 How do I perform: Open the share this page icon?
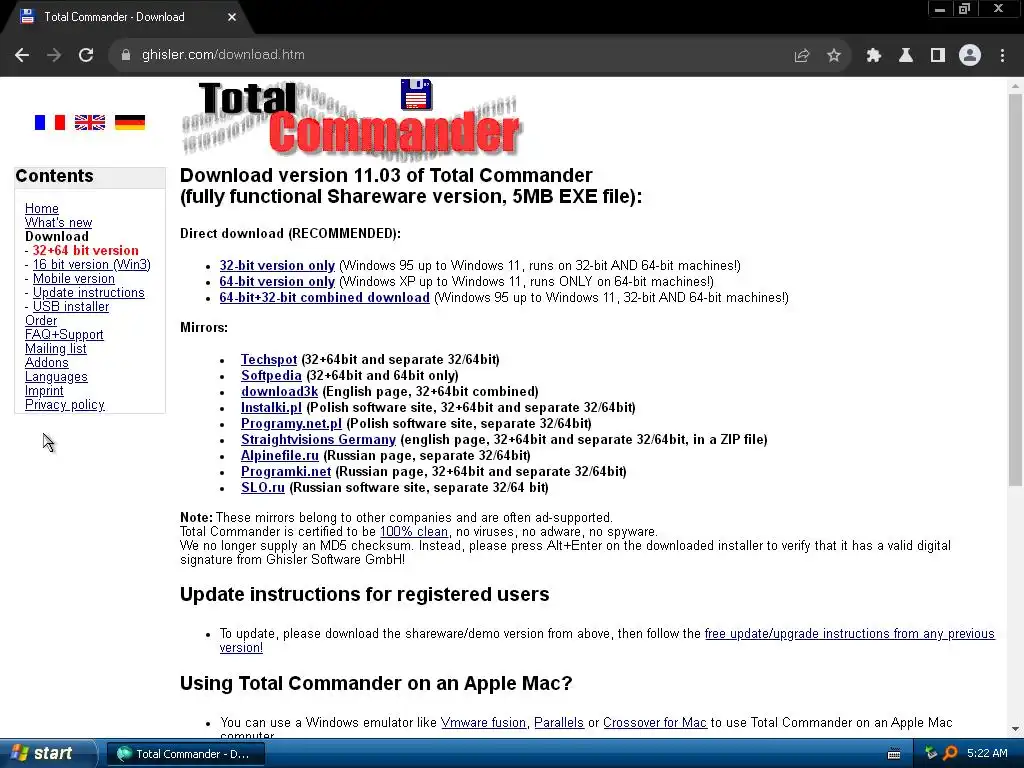[x=801, y=56]
